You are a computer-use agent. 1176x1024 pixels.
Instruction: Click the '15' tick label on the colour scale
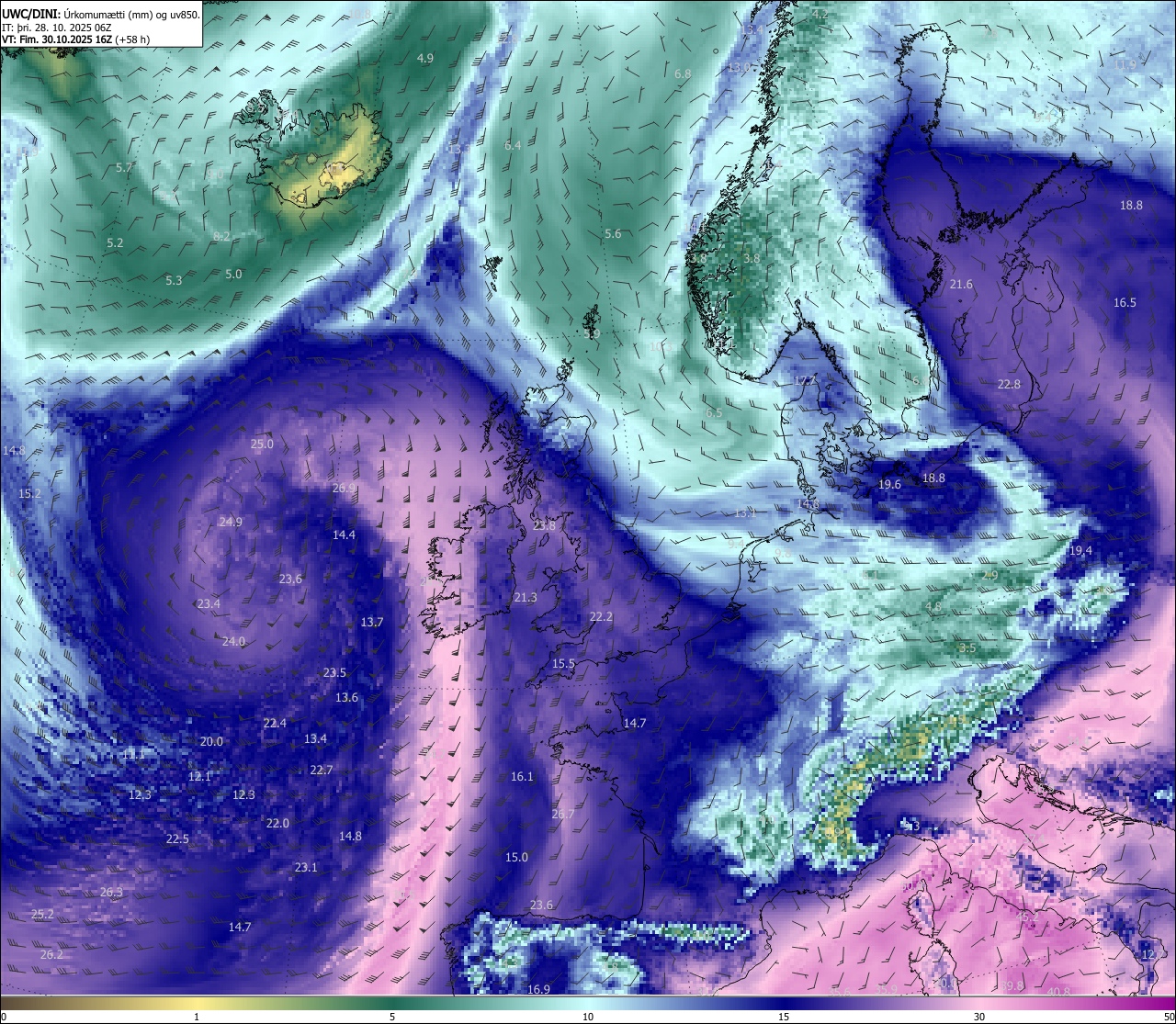coord(784,1017)
